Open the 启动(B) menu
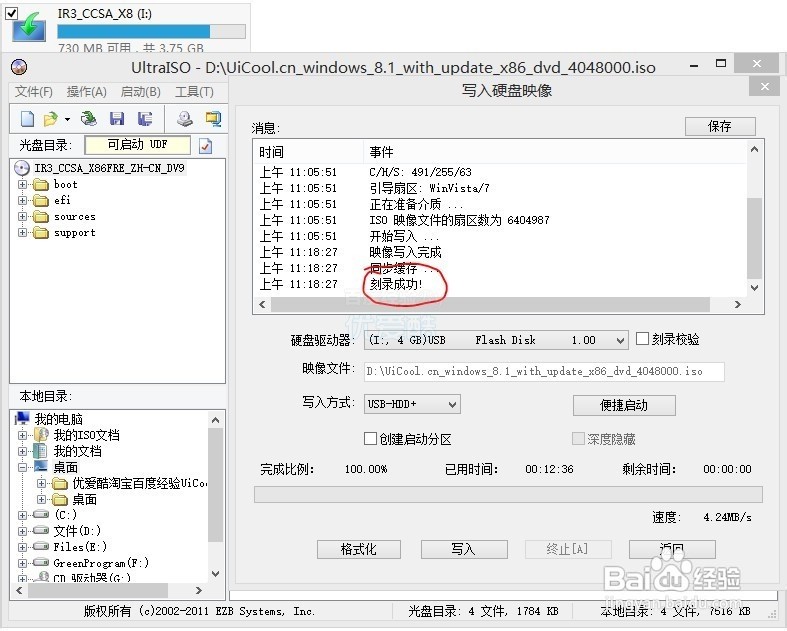This screenshot has width=787, height=631. pos(141,91)
